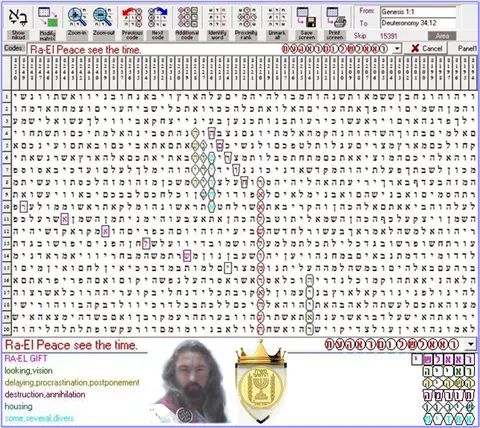480x428 pixels.
Task: Click the Identify word grid icon
Action: tap(217, 17)
